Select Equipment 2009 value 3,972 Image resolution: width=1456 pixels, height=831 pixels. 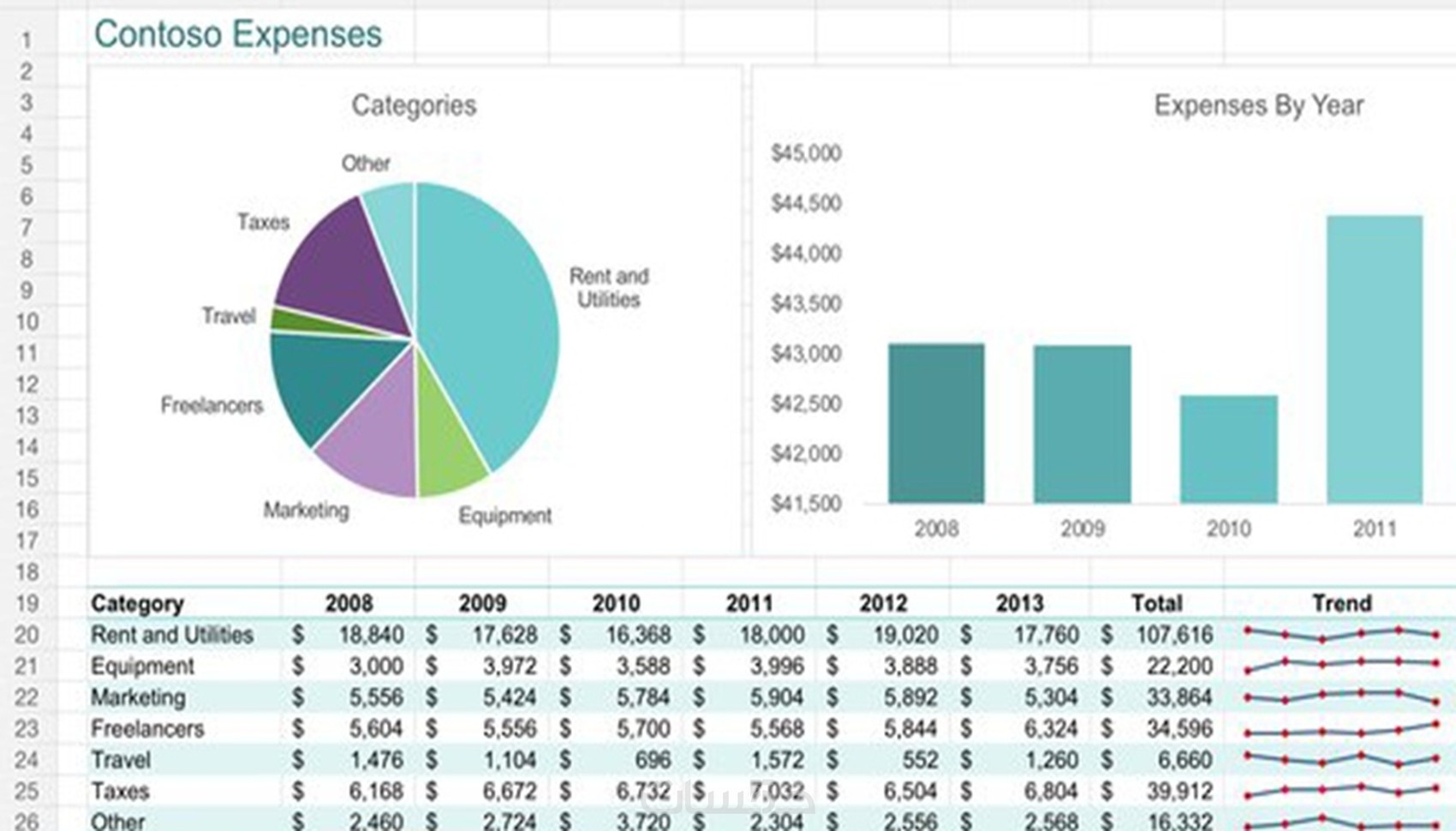click(482, 666)
